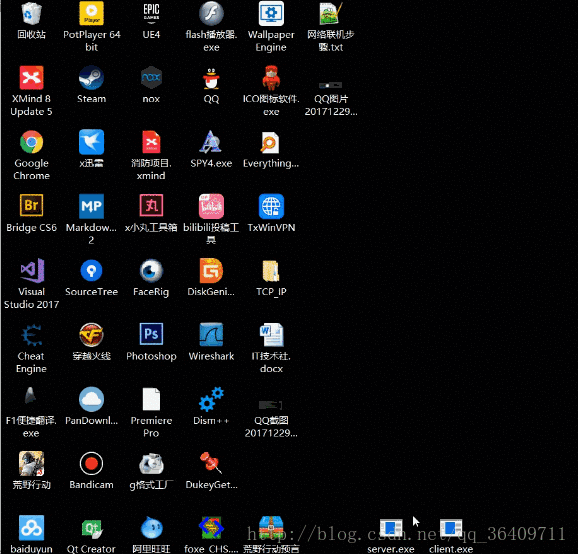Select QQ截图20171229 image file
The width and height of the screenshot is (578, 554).
click(x=270, y=405)
